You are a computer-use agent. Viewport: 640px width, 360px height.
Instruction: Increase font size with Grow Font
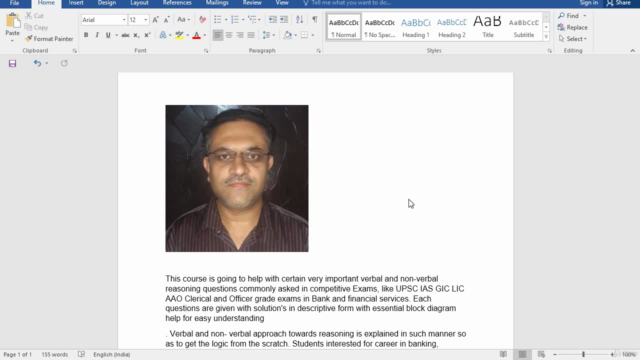(156, 20)
